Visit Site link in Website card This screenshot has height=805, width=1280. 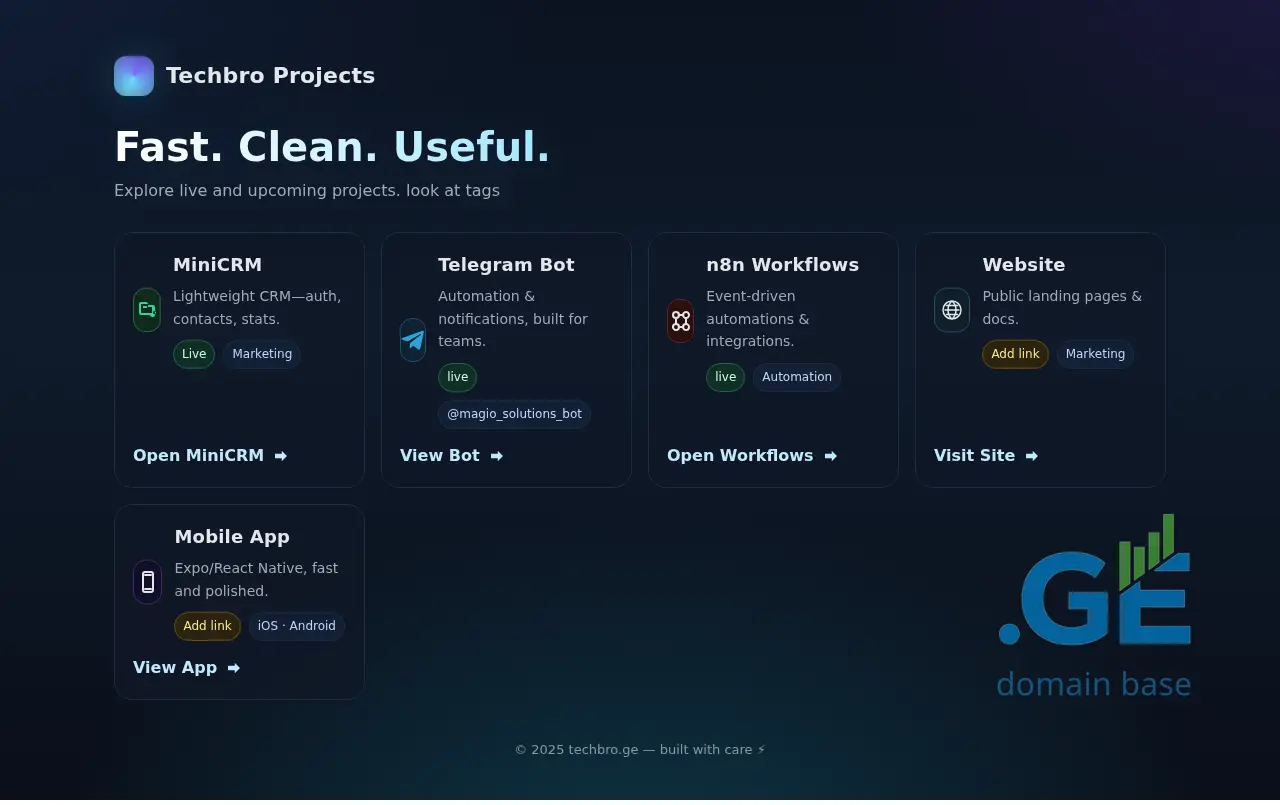pyautogui.click(x=974, y=456)
